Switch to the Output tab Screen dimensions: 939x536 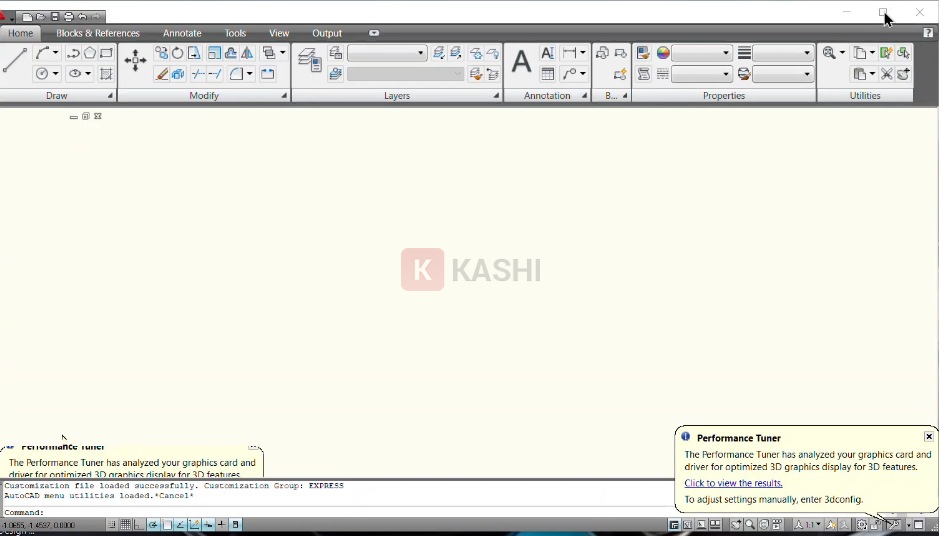(327, 33)
